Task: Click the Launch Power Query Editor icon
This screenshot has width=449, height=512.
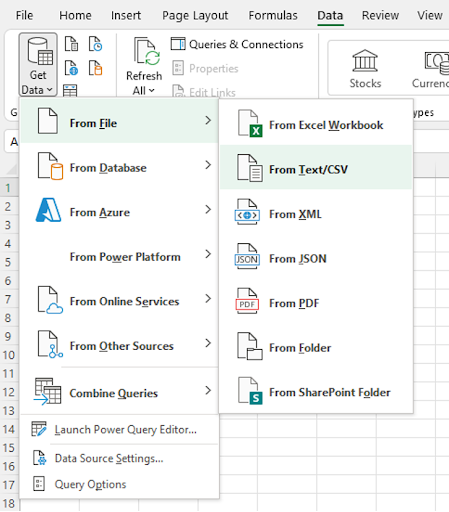Action: (x=39, y=429)
